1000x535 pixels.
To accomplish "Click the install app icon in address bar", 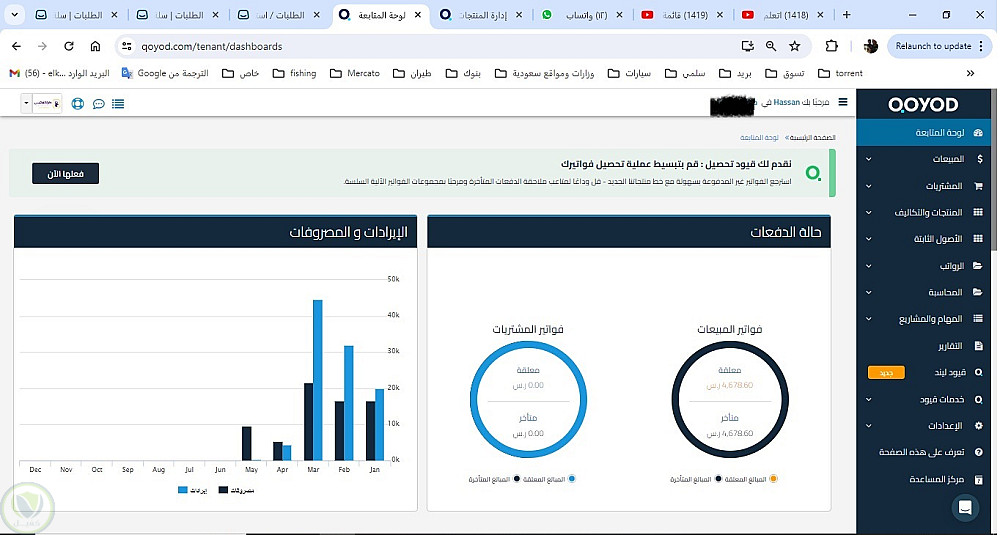I will point(747,46).
